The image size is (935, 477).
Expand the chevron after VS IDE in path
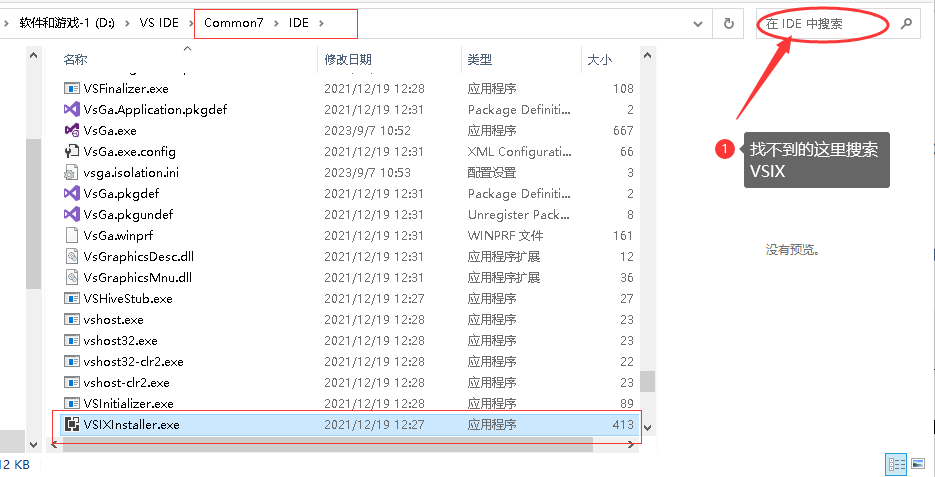191,23
